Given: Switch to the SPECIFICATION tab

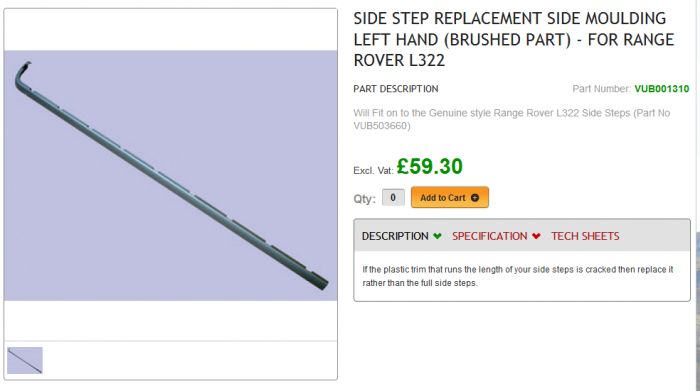Looking at the screenshot, I should (x=490, y=236).
